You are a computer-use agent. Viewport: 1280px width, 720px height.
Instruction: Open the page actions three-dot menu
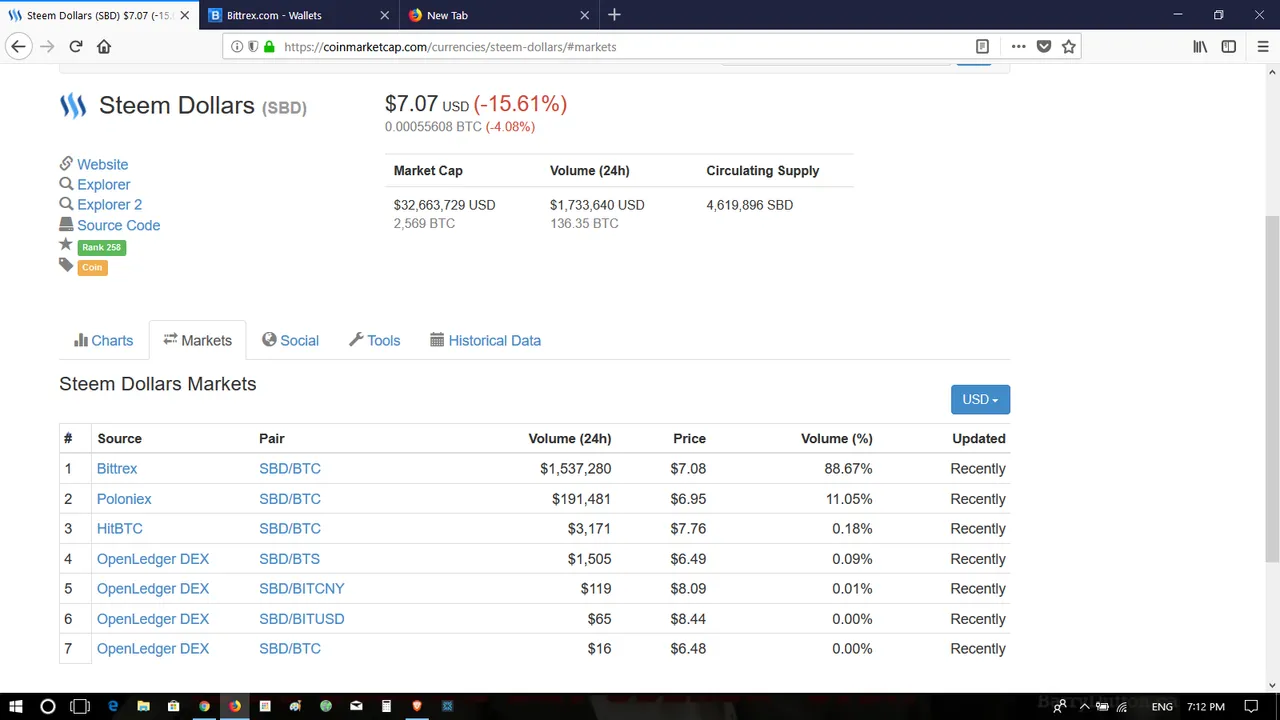(1018, 47)
